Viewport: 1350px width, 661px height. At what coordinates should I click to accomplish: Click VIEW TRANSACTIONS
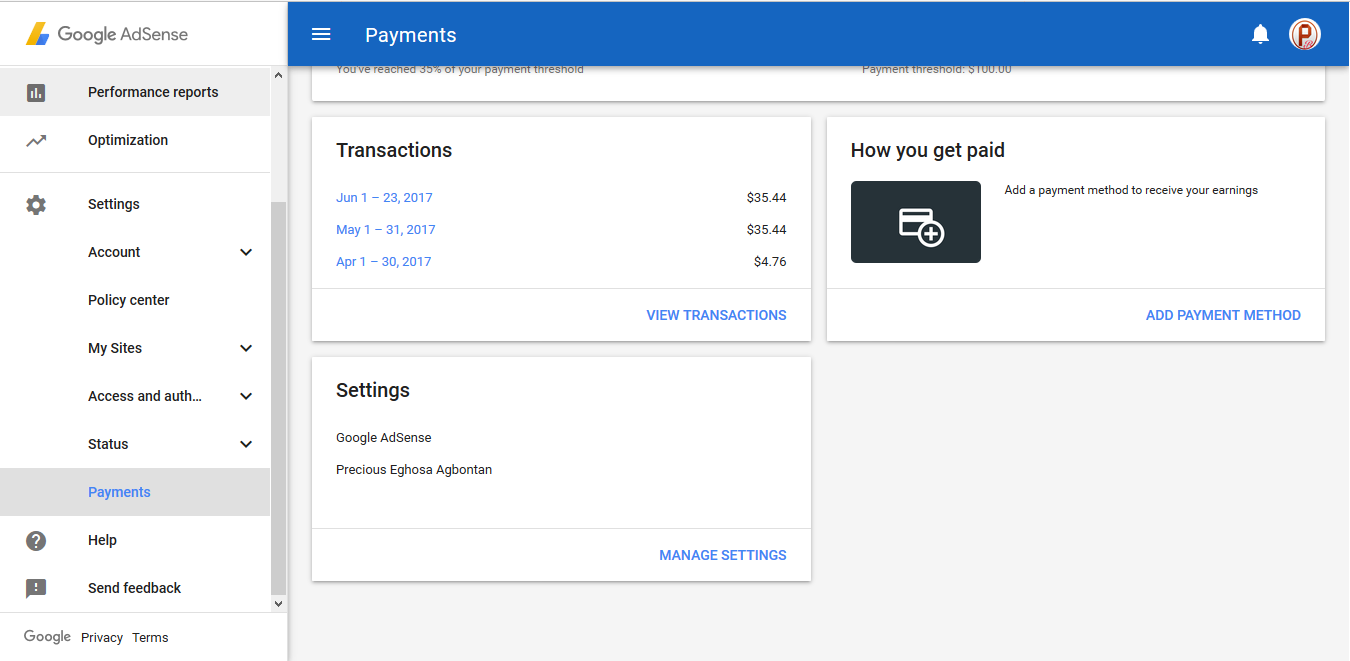pyautogui.click(x=716, y=315)
